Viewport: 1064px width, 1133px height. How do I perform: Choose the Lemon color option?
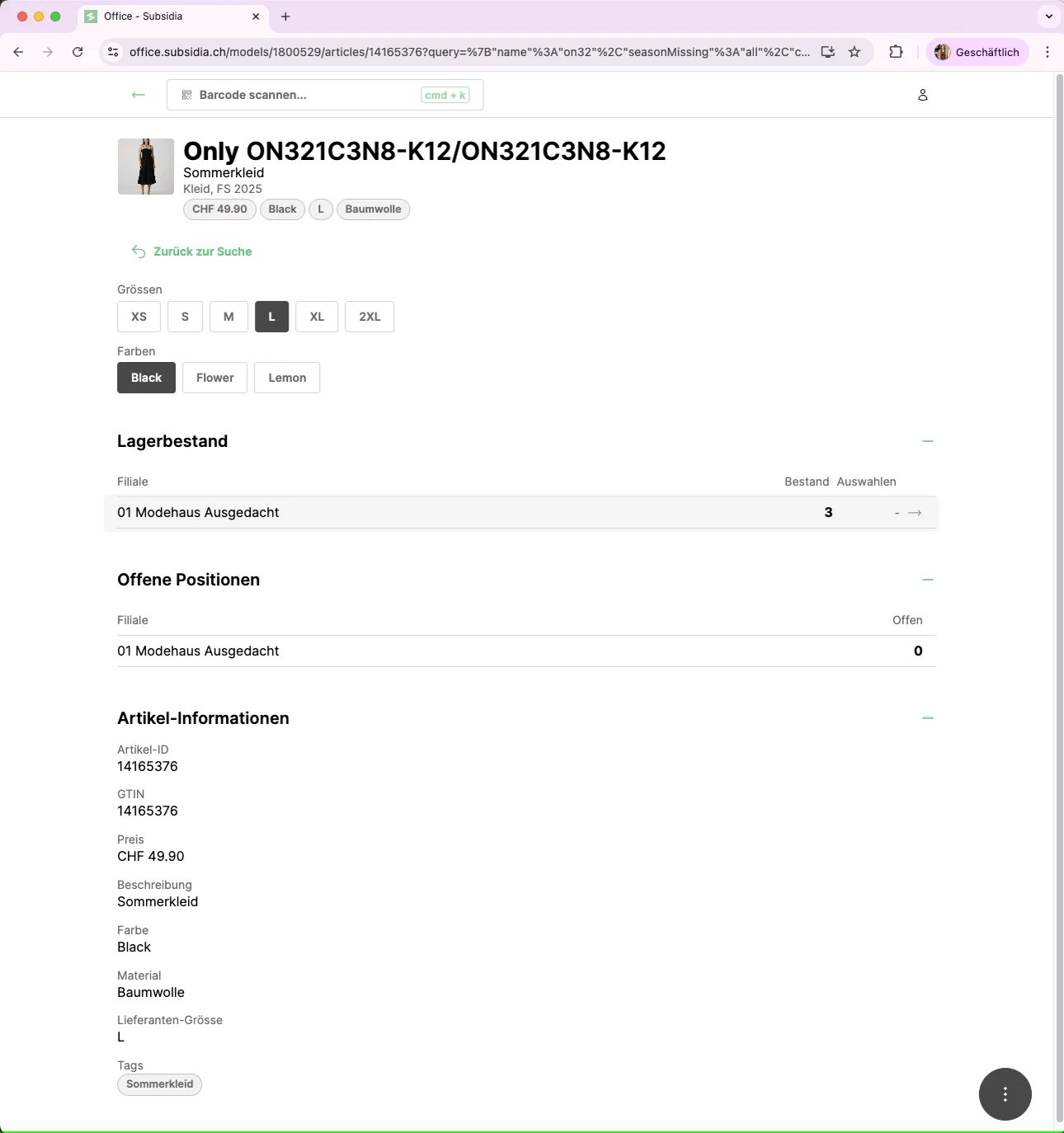tap(287, 378)
